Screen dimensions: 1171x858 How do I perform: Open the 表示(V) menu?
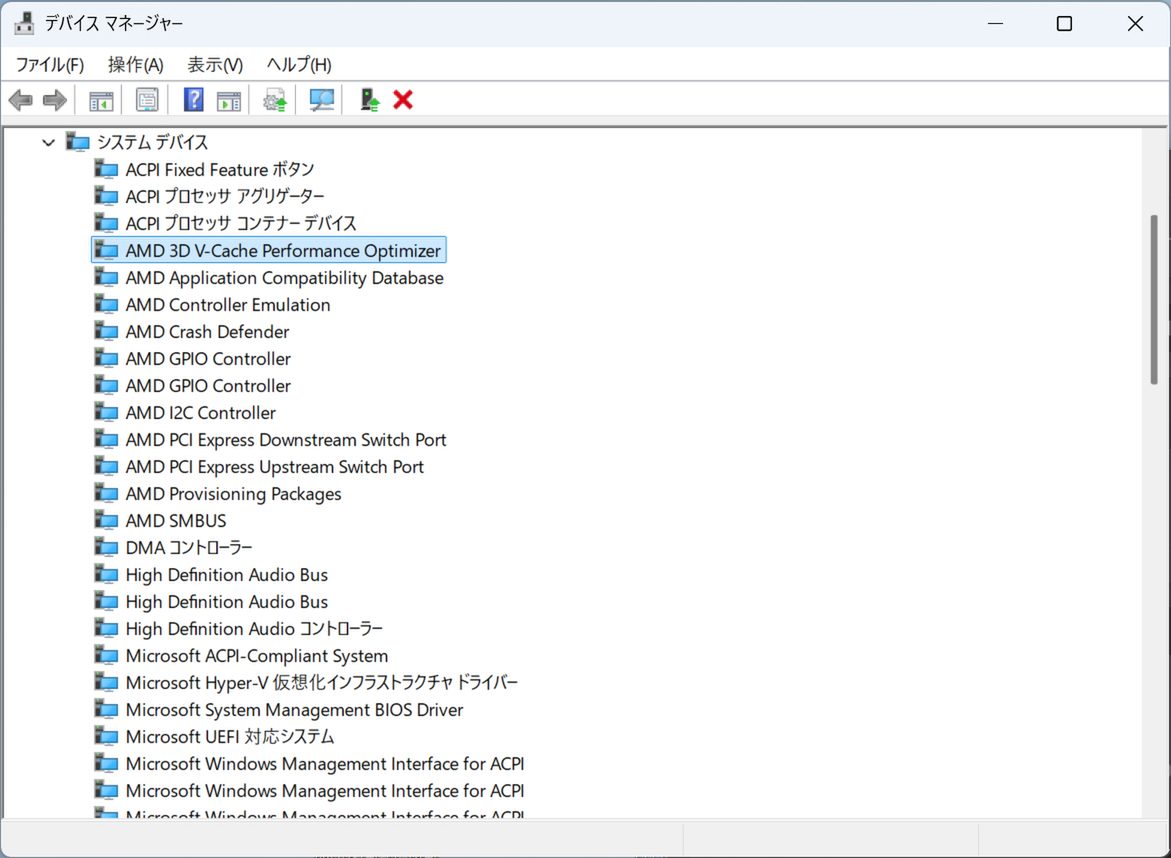215,65
